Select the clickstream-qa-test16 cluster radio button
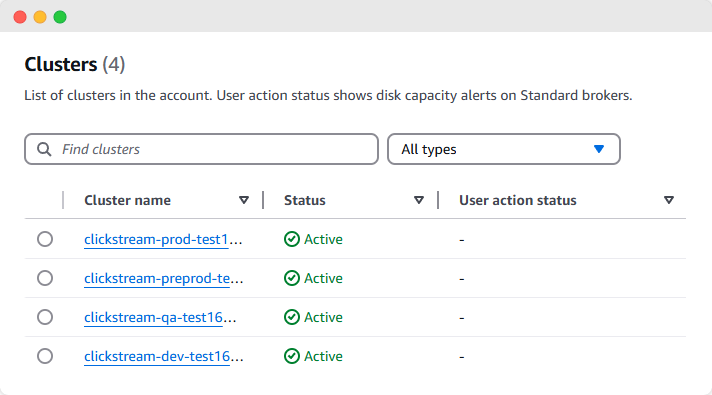This screenshot has height=395, width=712. pyautogui.click(x=45, y=317)
